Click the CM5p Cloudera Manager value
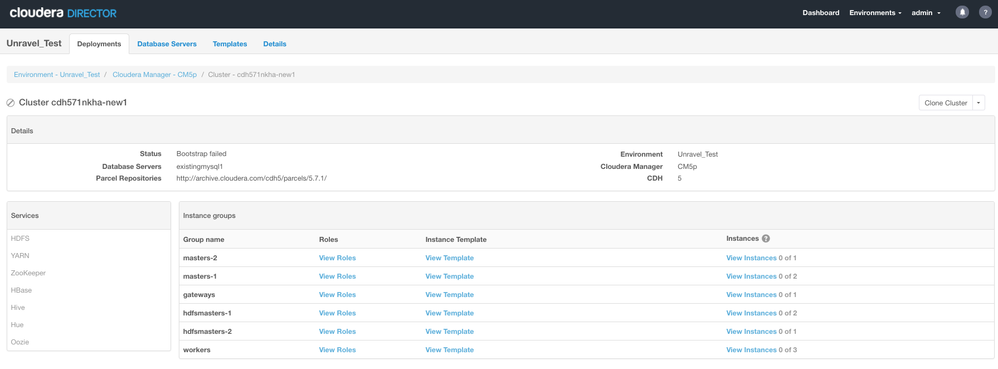 click(688, 166)
